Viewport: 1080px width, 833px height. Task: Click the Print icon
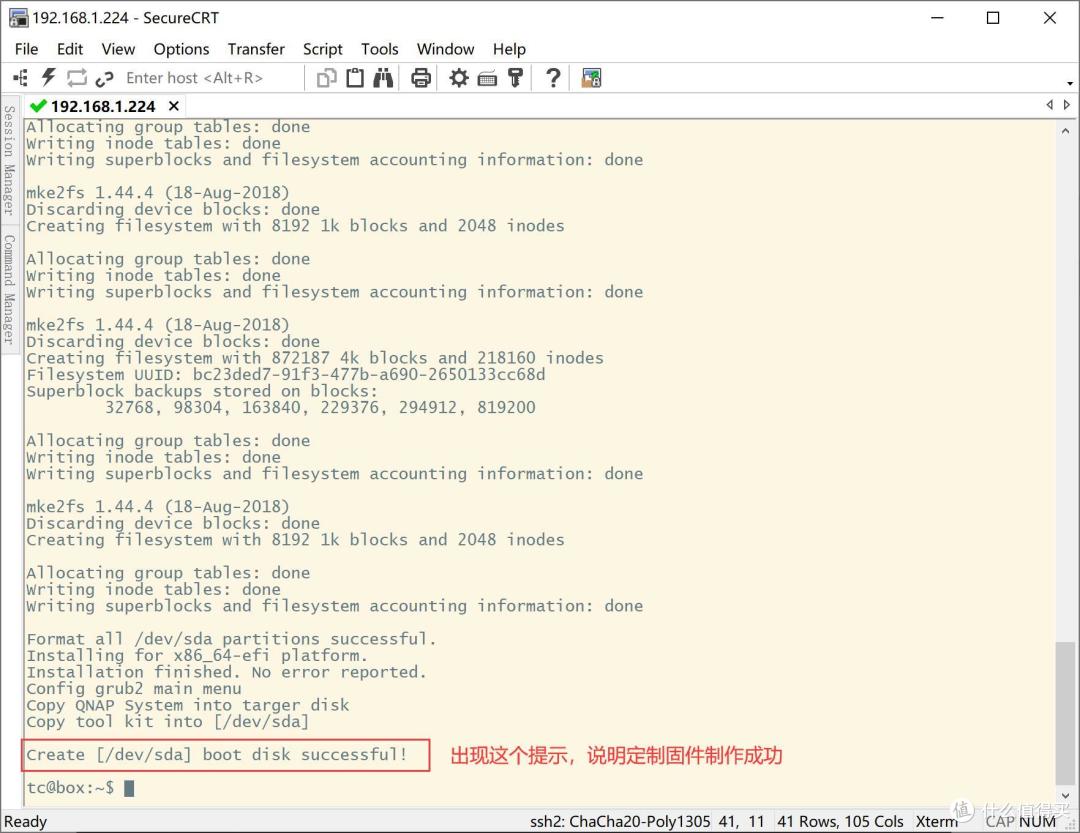(x=420, y=78)
